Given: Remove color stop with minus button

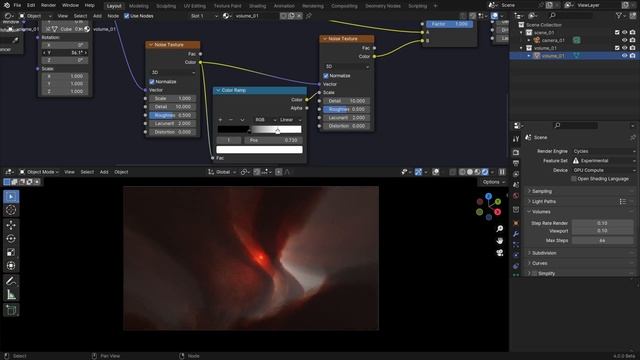Looking at the screenshot, I should coord(231,120).
